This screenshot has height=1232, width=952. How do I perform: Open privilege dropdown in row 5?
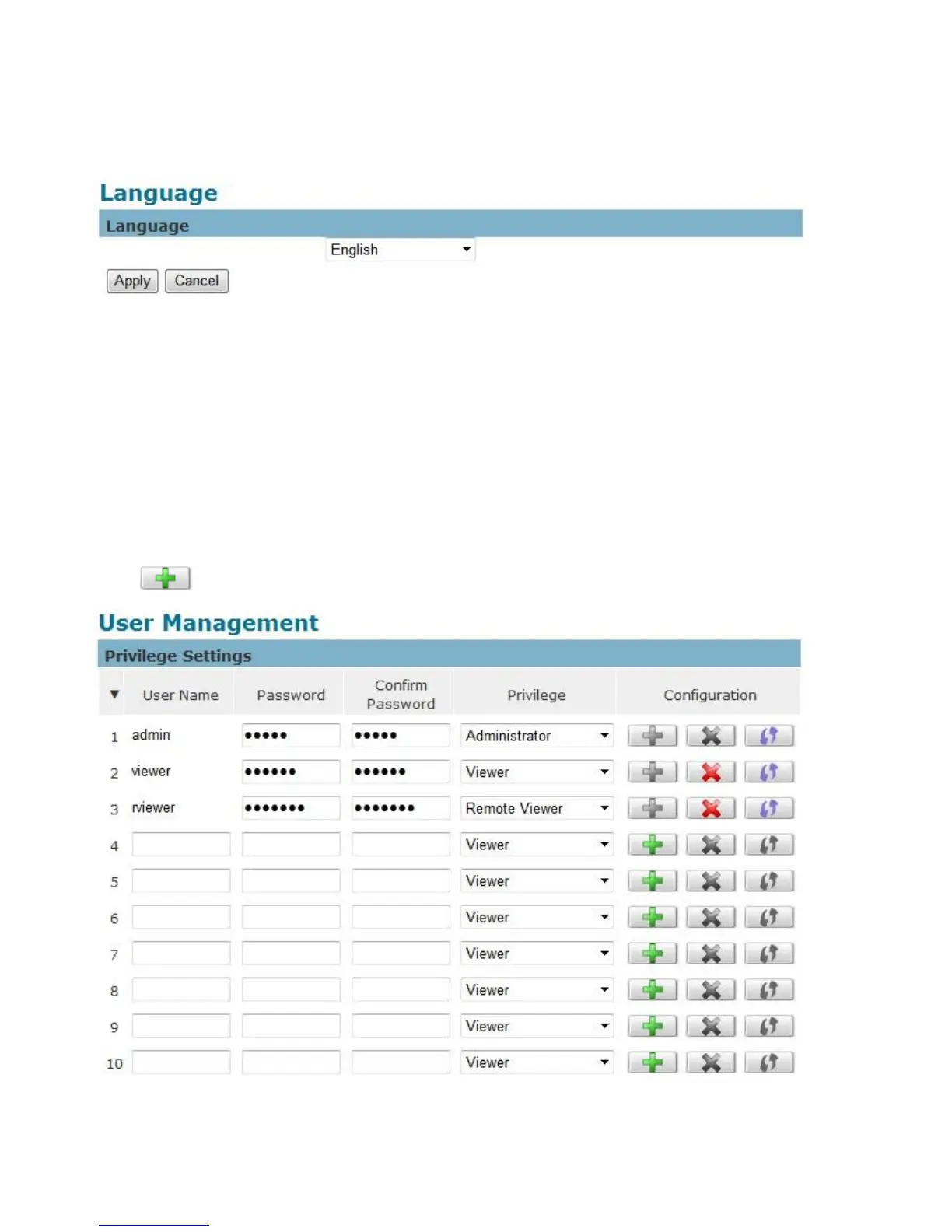coord(537,881)
